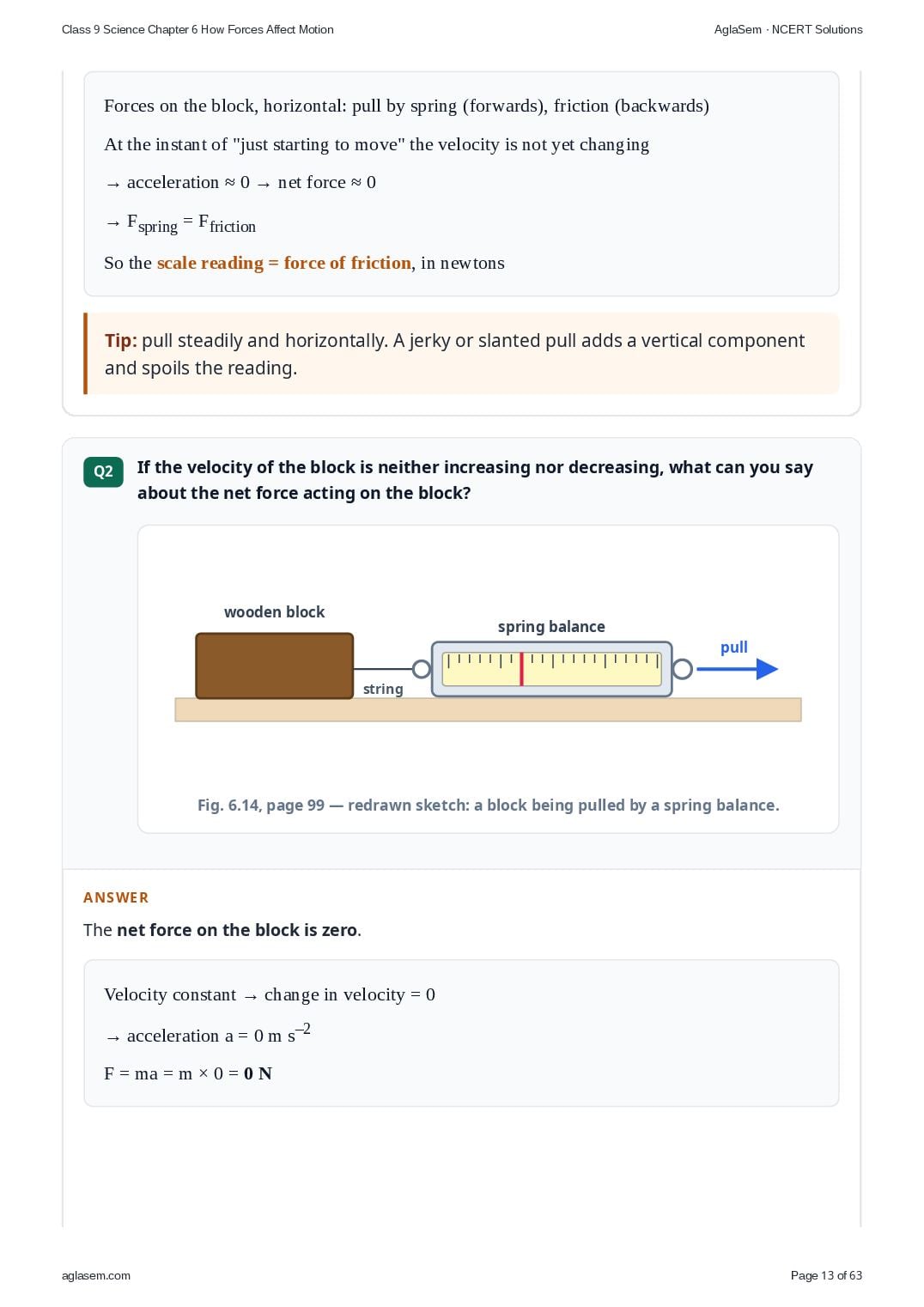Click the 'AglaSem · NCERT Solutions' header text
The width and height of the screenshot is (924, 1307).
coord(788,29)
